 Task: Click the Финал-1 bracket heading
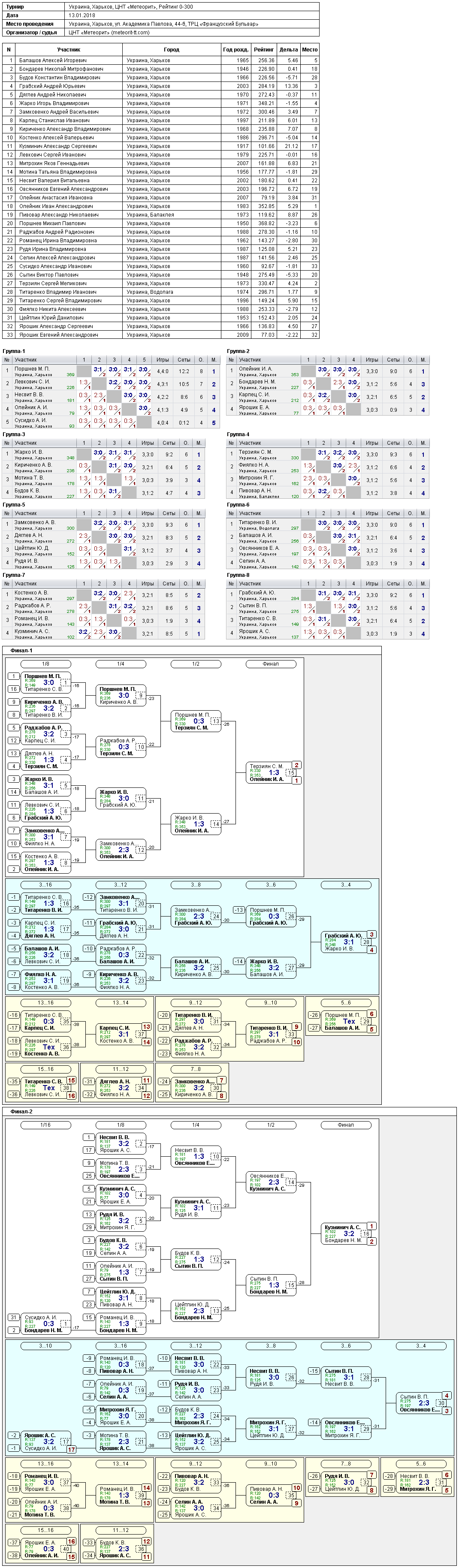click(22, 651)
